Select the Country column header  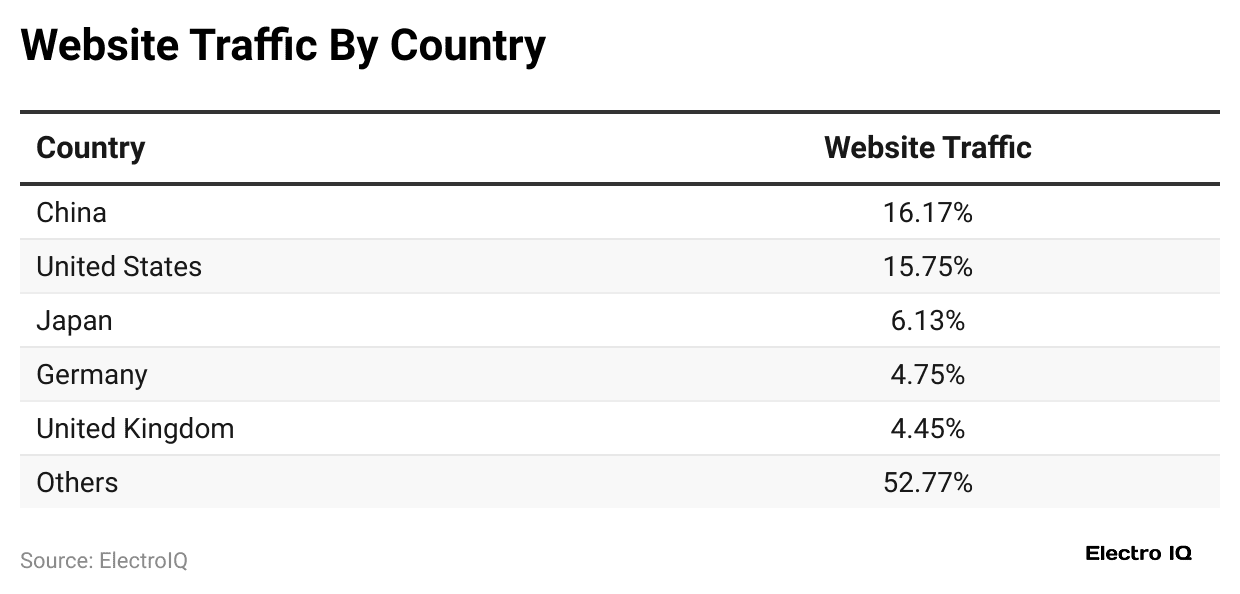pos(91,148)
